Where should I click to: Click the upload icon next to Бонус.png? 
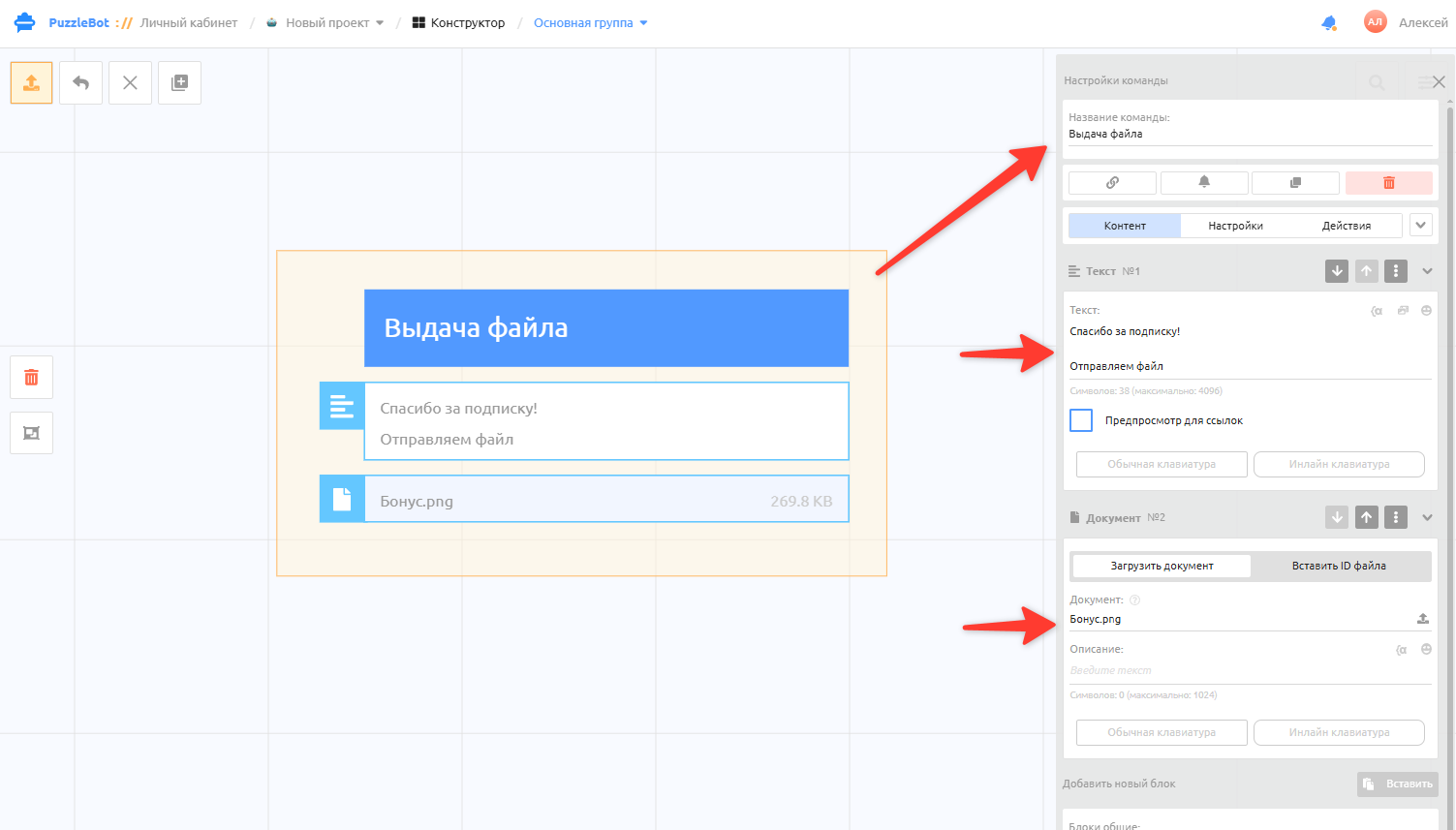tap(1423, 618)
